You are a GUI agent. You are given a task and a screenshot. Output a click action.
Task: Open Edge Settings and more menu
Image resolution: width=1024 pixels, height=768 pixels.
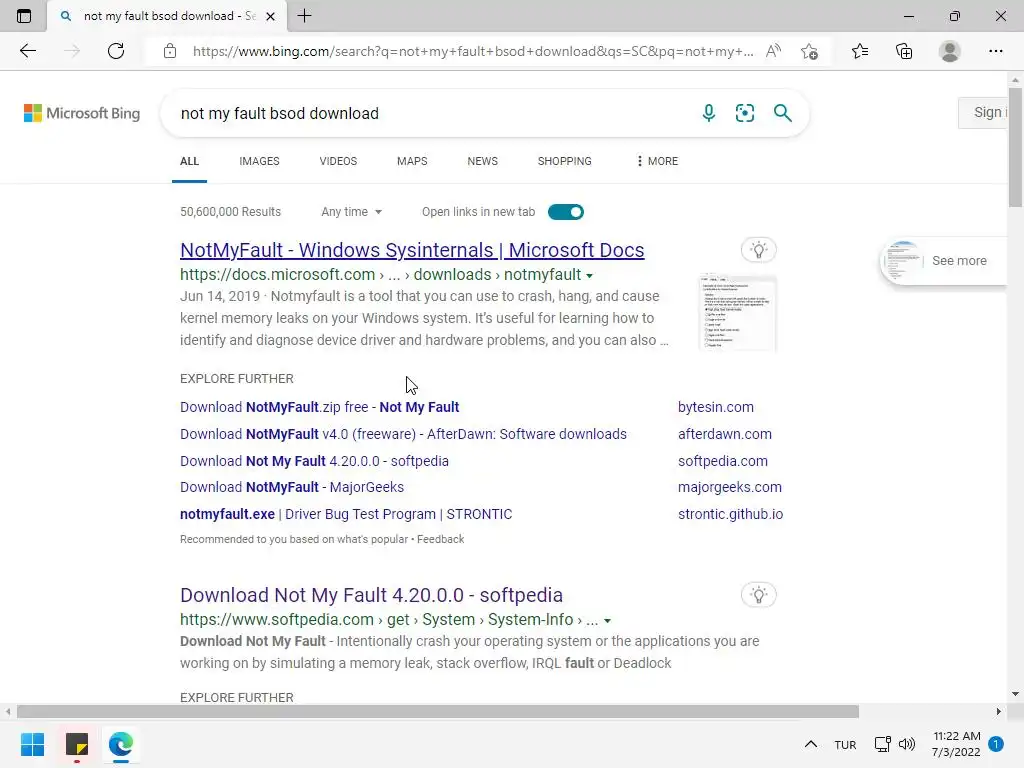click(995, 51)
